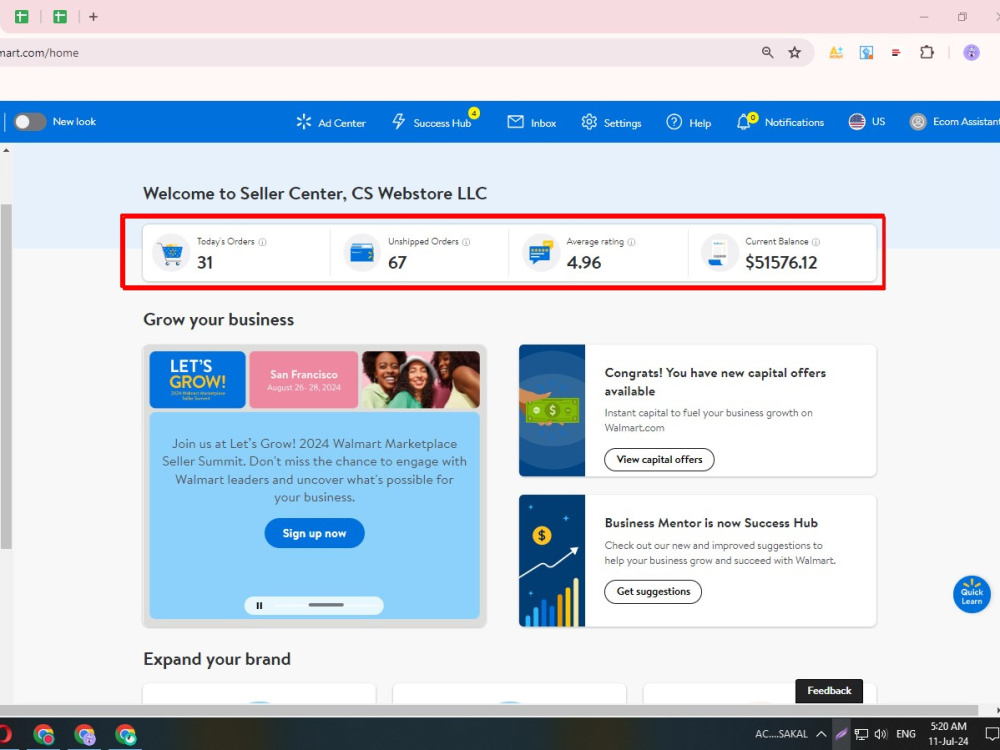Open Notifications in the navigation bar
The height and width of the screenshot is (750, 1000).
(779, 122)
